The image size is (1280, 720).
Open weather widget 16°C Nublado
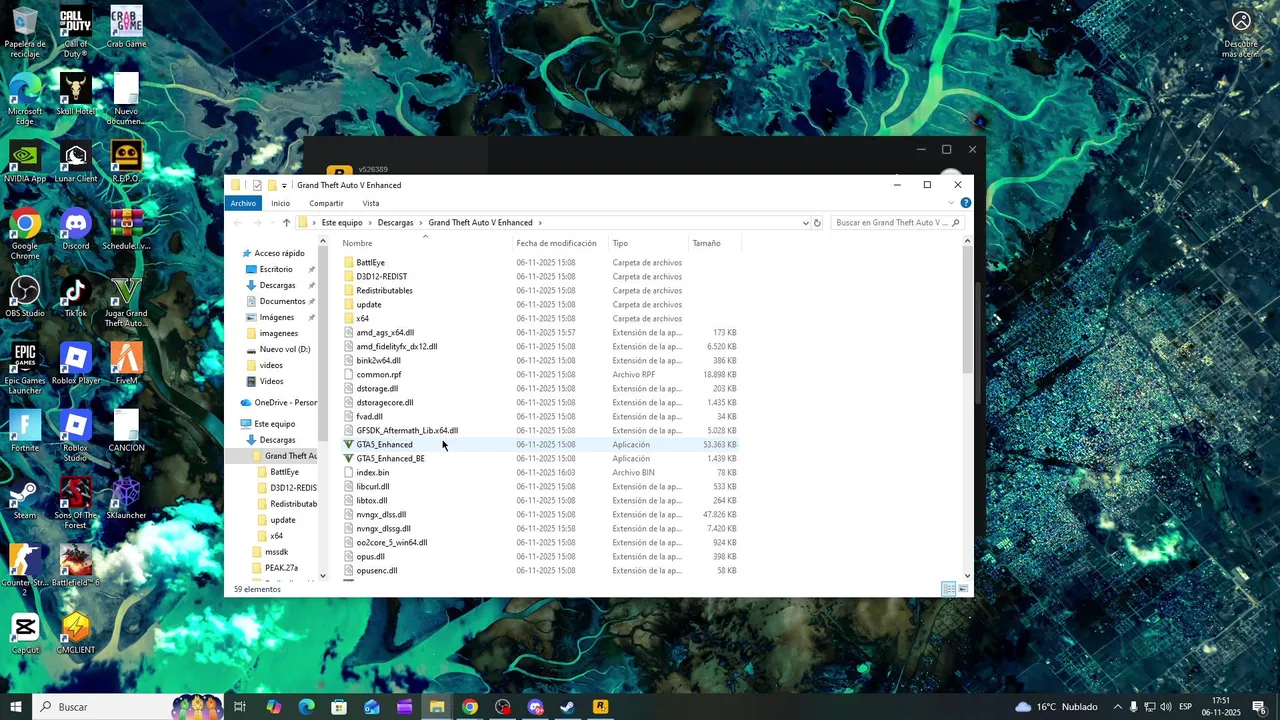pyautogui.click(x=1056, y=707)
